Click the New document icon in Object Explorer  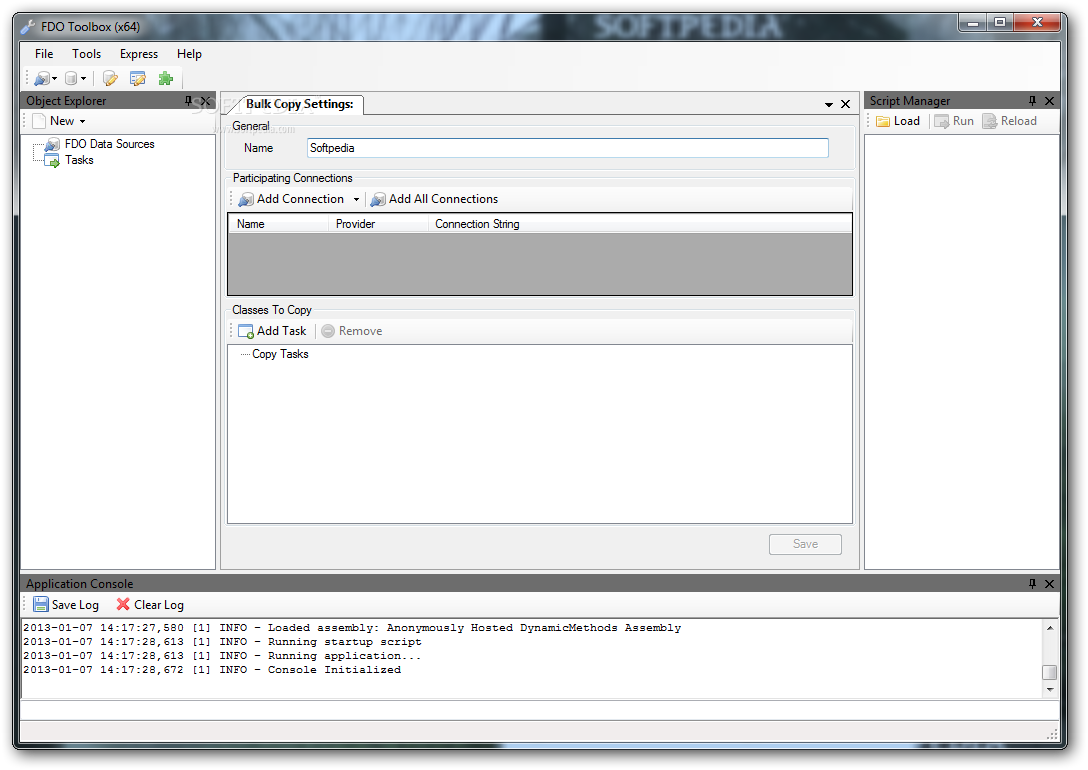[39, 121]
